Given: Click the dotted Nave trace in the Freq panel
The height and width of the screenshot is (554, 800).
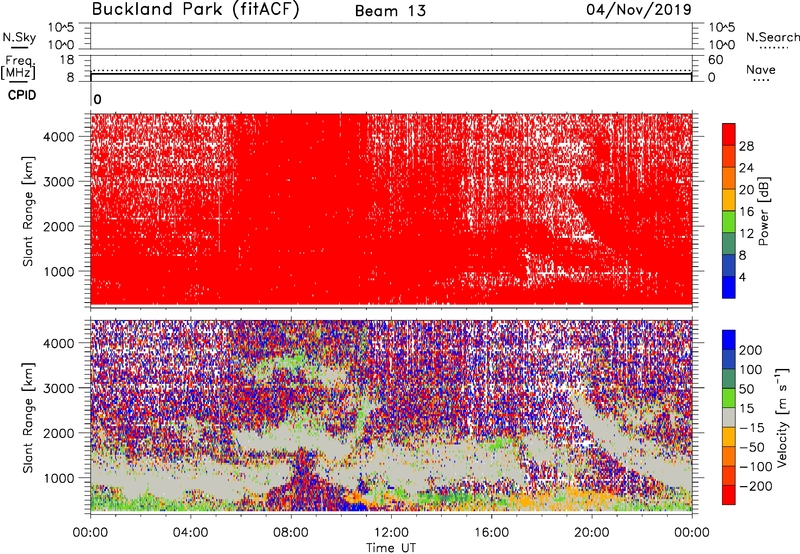Looking at the screenshot, I should tap(391, 70).
